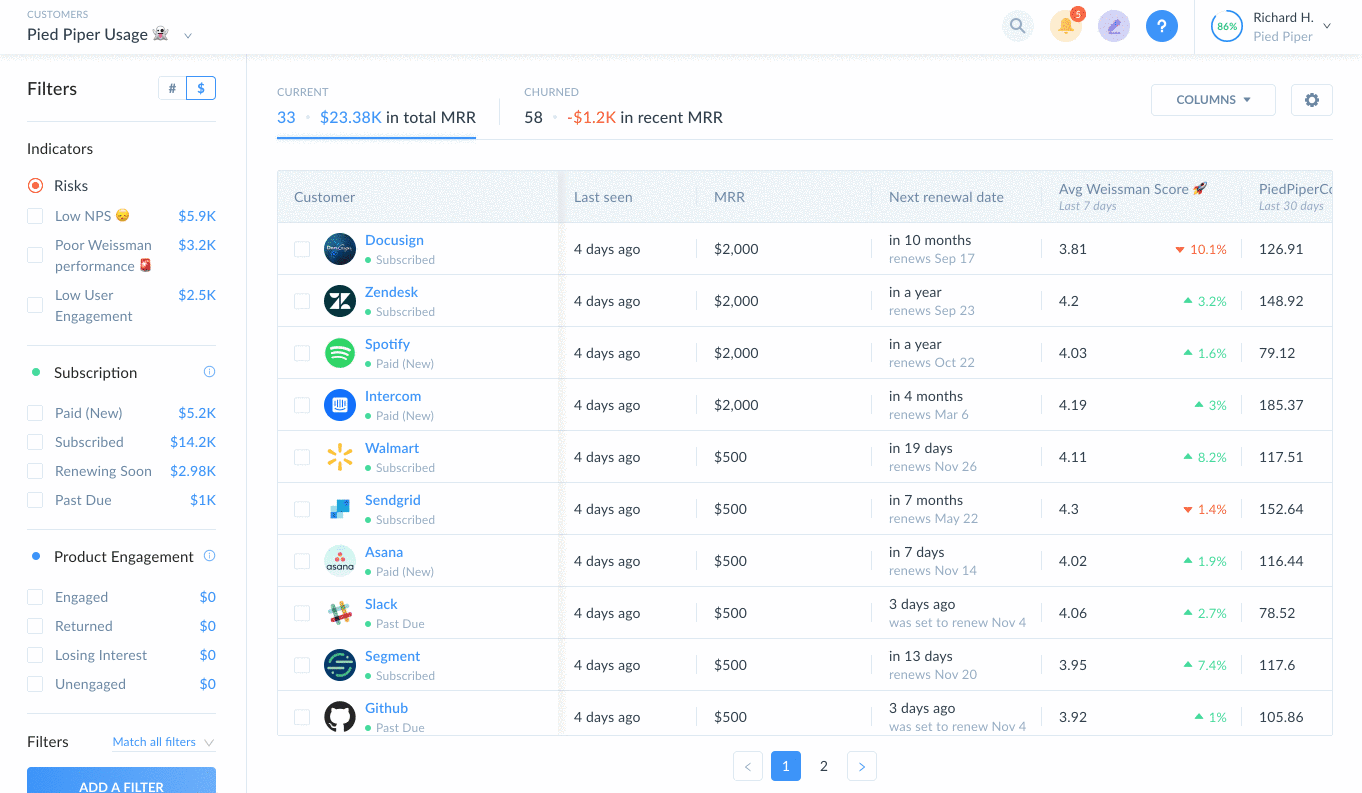The width and height of the screenshot is (1362, 793).
Task: Check the Renewing Soon filter
Action: [x=35, y=471]
